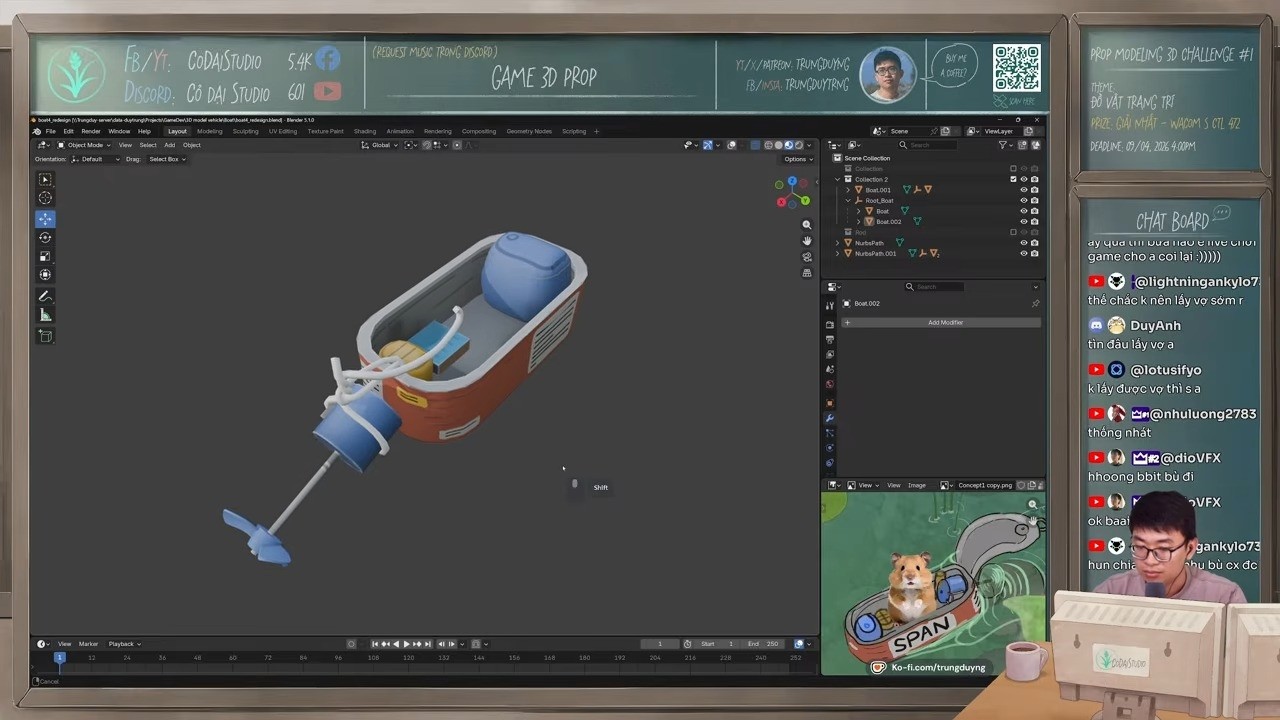
Task: Click the blue playhead at frame 1
Action: [x=60, y=657]
